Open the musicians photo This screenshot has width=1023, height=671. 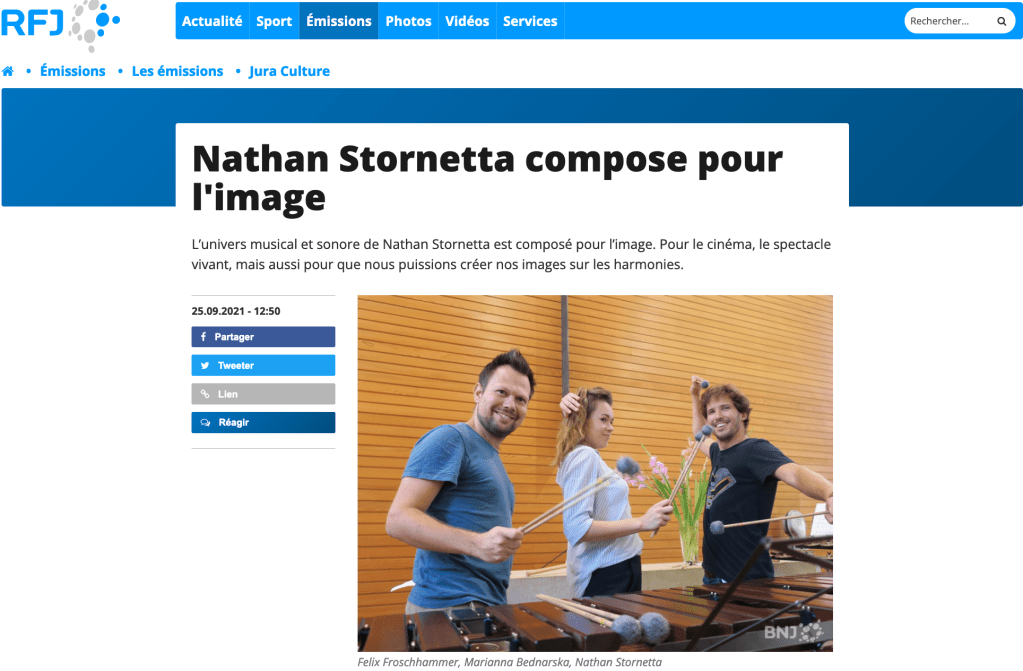(595, 473)
